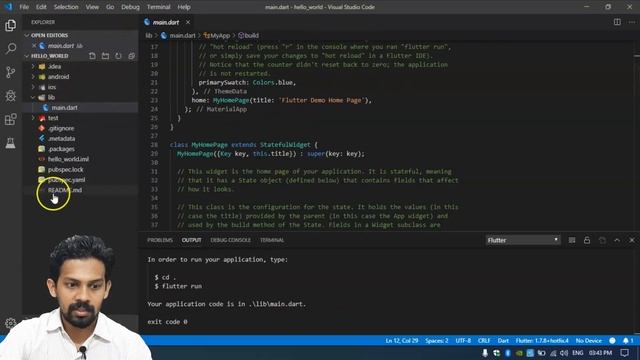Open the Edit menu
The height and width of the screenshot is (360, 640).
[41, 7]
